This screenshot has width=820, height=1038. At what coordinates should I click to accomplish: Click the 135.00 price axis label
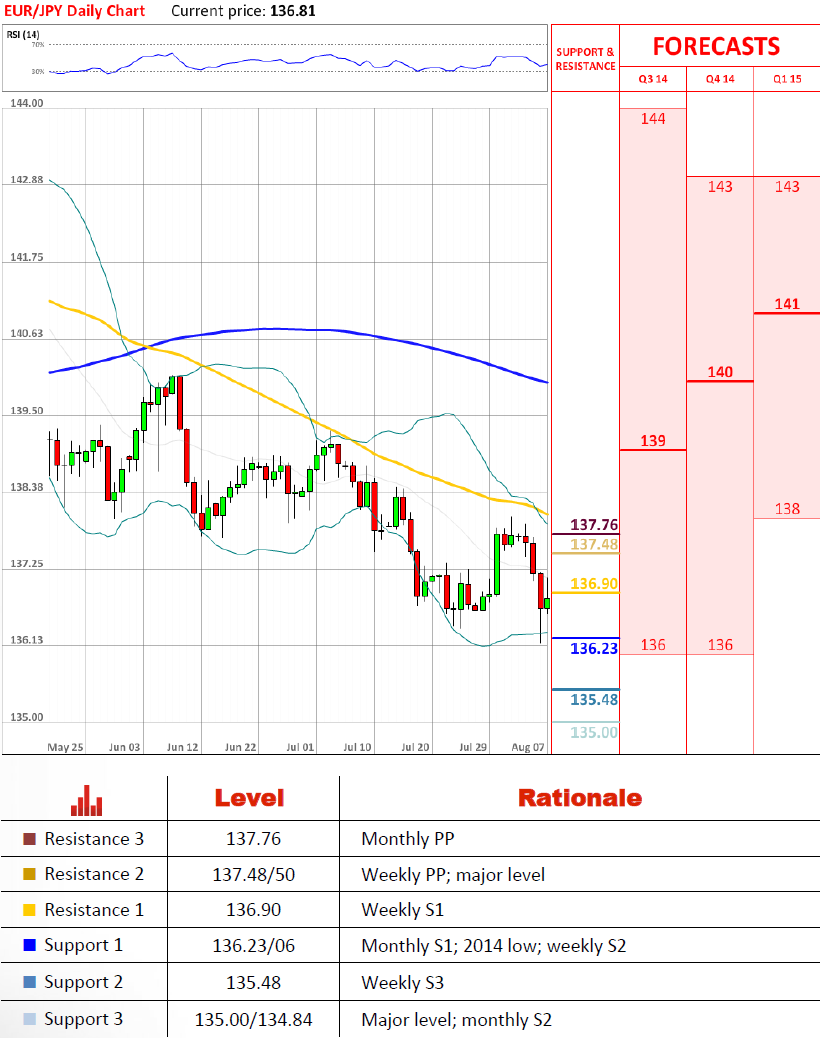[26, 717]
